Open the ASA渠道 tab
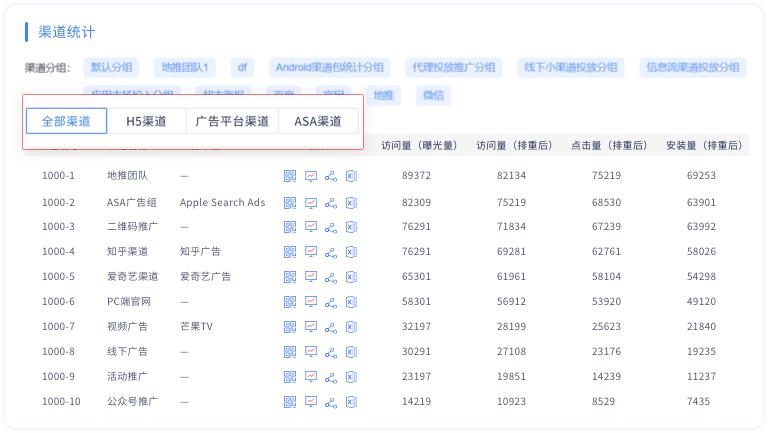Screen dimensions: 768x433 pos(318,121)
